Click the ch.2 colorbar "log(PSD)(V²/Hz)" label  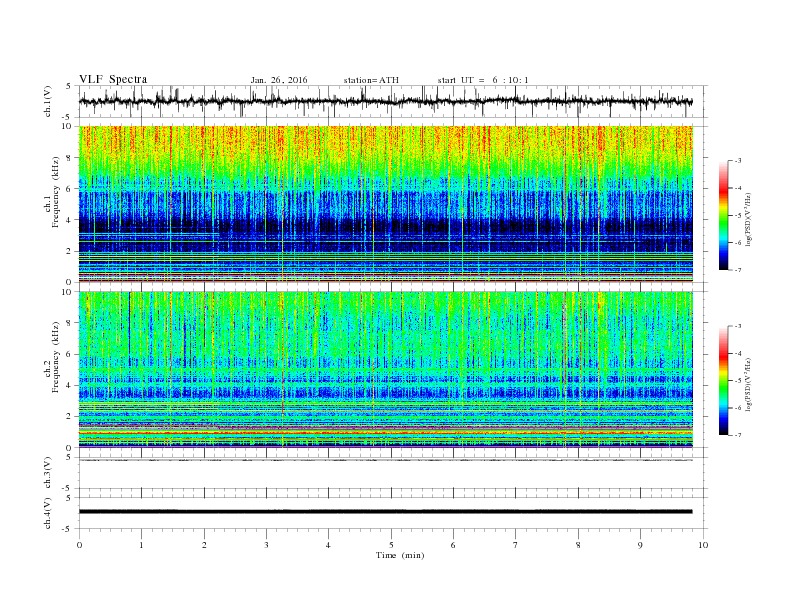[x=748, y=384]
